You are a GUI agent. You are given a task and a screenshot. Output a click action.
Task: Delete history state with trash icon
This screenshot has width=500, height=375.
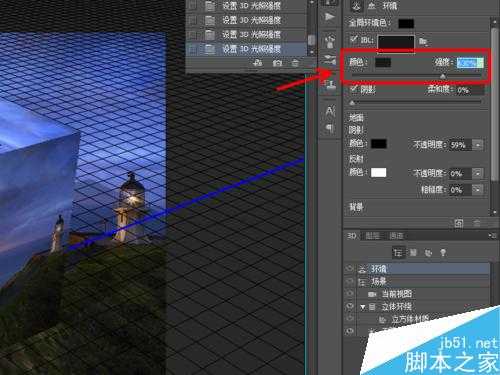pos(295,63)
